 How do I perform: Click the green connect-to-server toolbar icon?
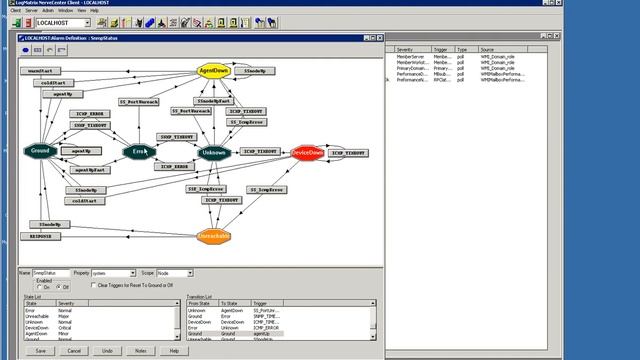coord(17,23)
